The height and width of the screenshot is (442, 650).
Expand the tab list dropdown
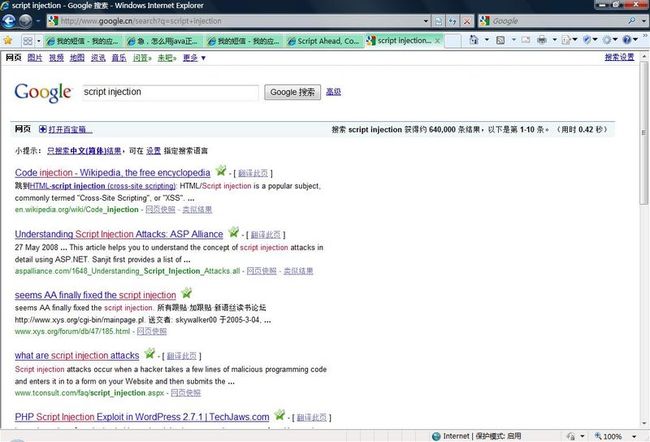[39, 41]
